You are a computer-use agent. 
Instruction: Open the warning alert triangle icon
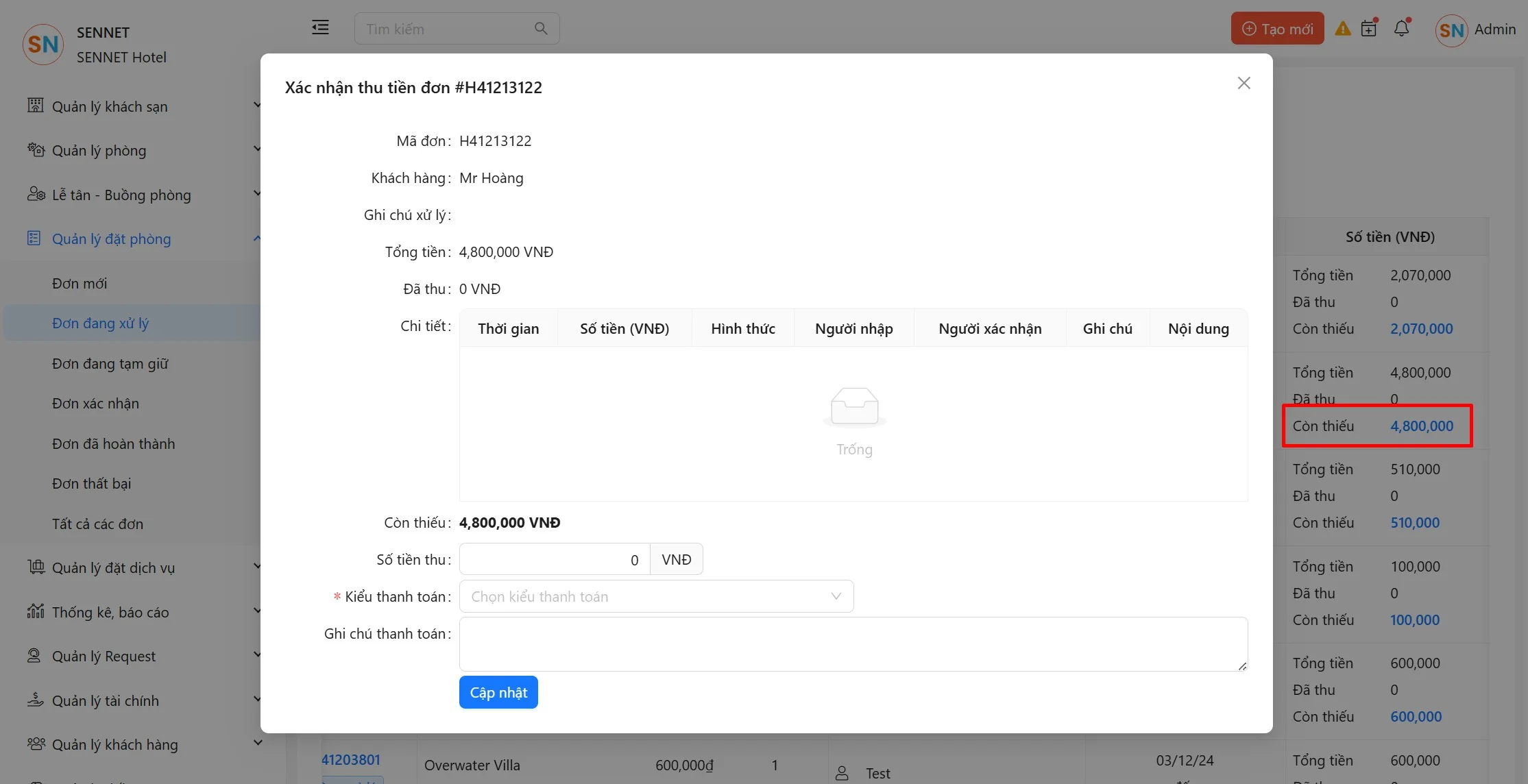1343,29
